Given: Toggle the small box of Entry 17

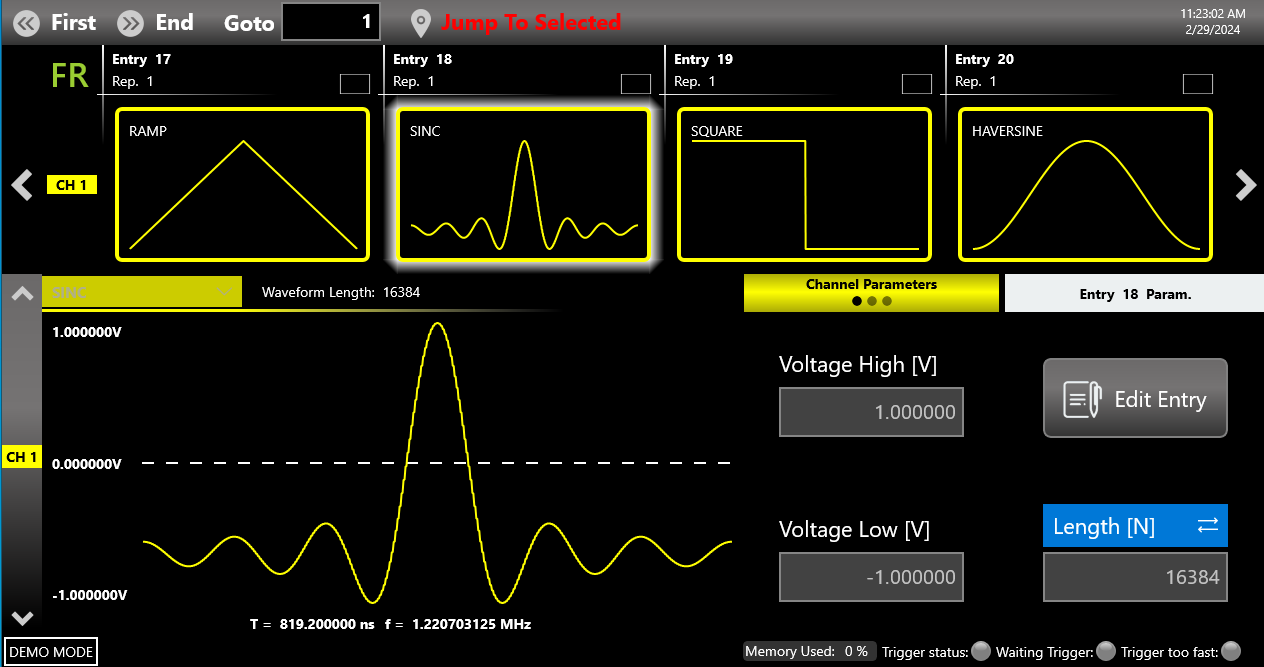Looking at the screenshot, I should point(355,84).
